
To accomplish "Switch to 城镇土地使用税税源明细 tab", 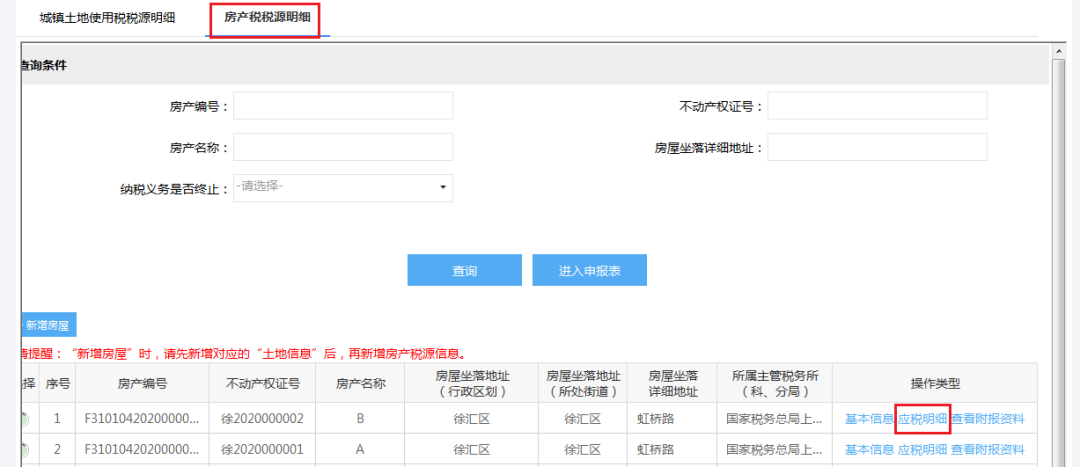I will point(107,19).
